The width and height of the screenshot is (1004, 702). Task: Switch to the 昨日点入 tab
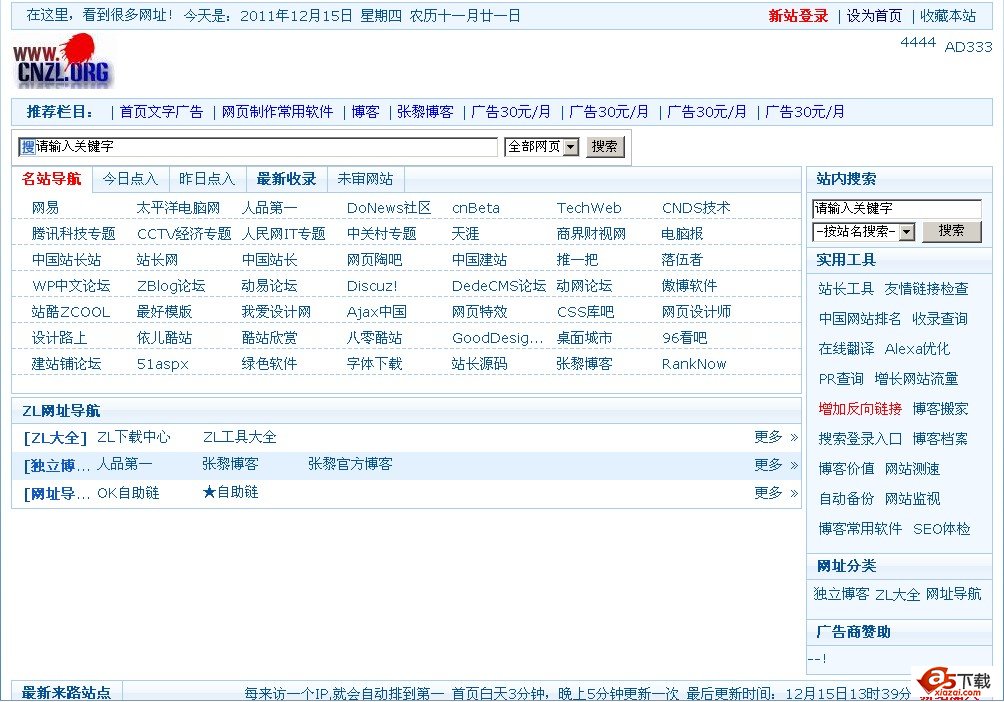207,179
